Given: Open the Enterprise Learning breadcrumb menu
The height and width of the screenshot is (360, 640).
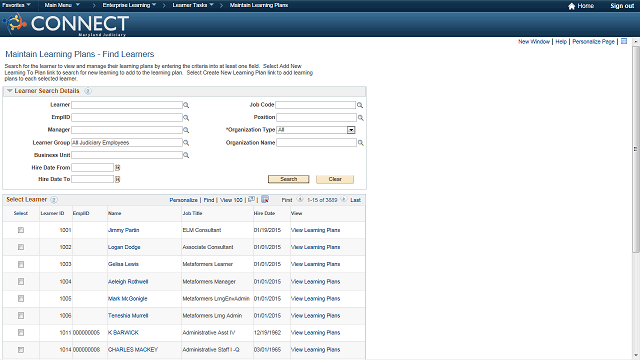Looking at the screenshot, I should tap(129, 5).
